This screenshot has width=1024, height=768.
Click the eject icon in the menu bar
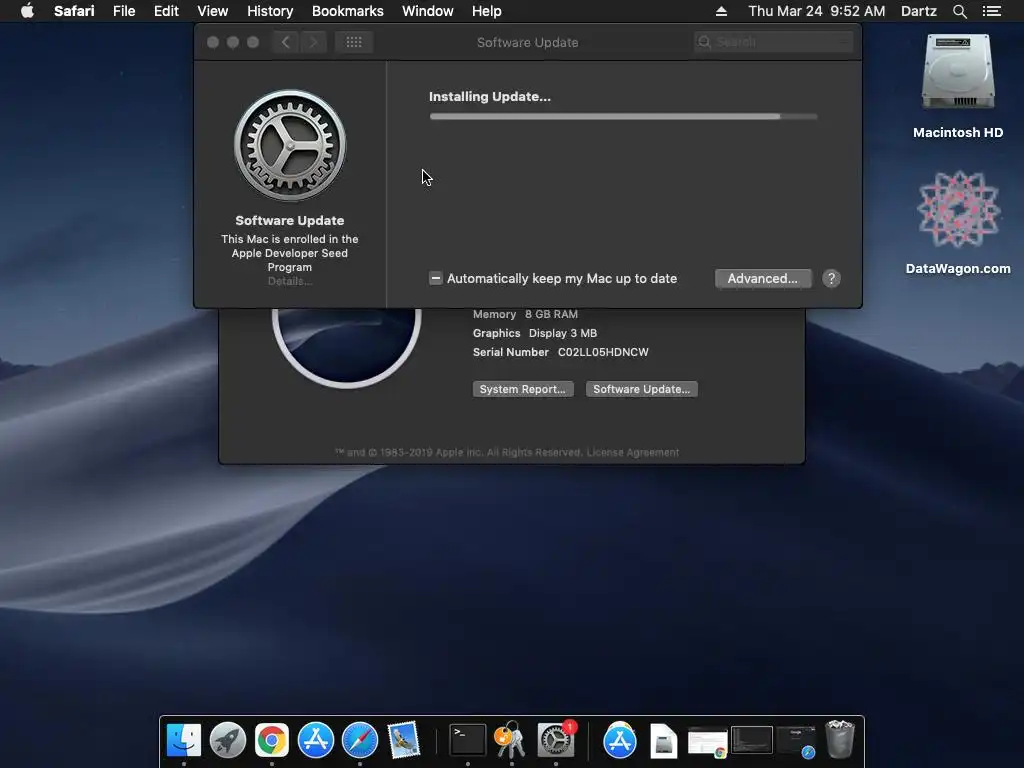point(721,11)
